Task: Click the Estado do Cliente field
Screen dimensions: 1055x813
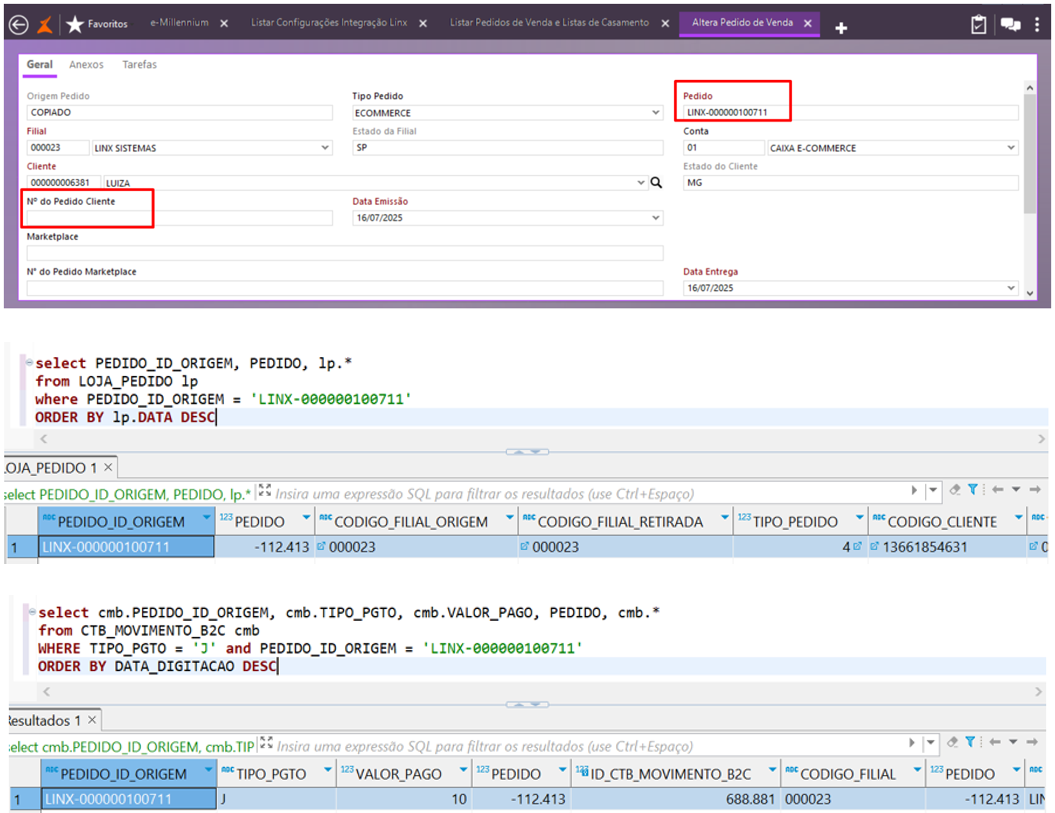Action: (x=850, y=182)
